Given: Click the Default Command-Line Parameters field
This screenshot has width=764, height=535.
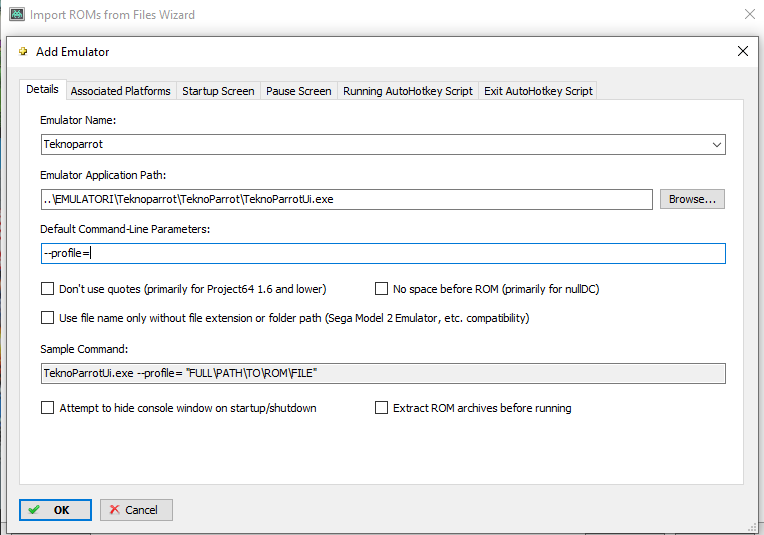Looking at the screenshot, I should point(383,253).
